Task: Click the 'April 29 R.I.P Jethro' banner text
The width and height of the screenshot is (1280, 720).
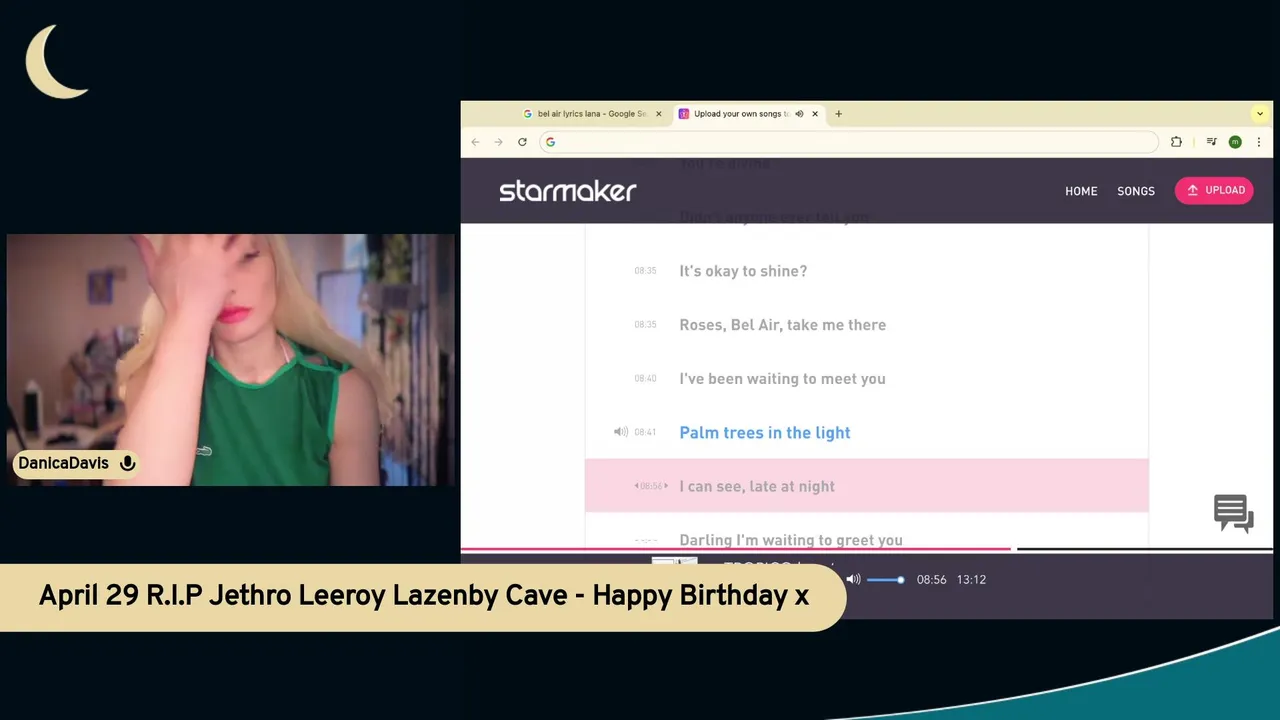Action: click(x=423, y=596)
